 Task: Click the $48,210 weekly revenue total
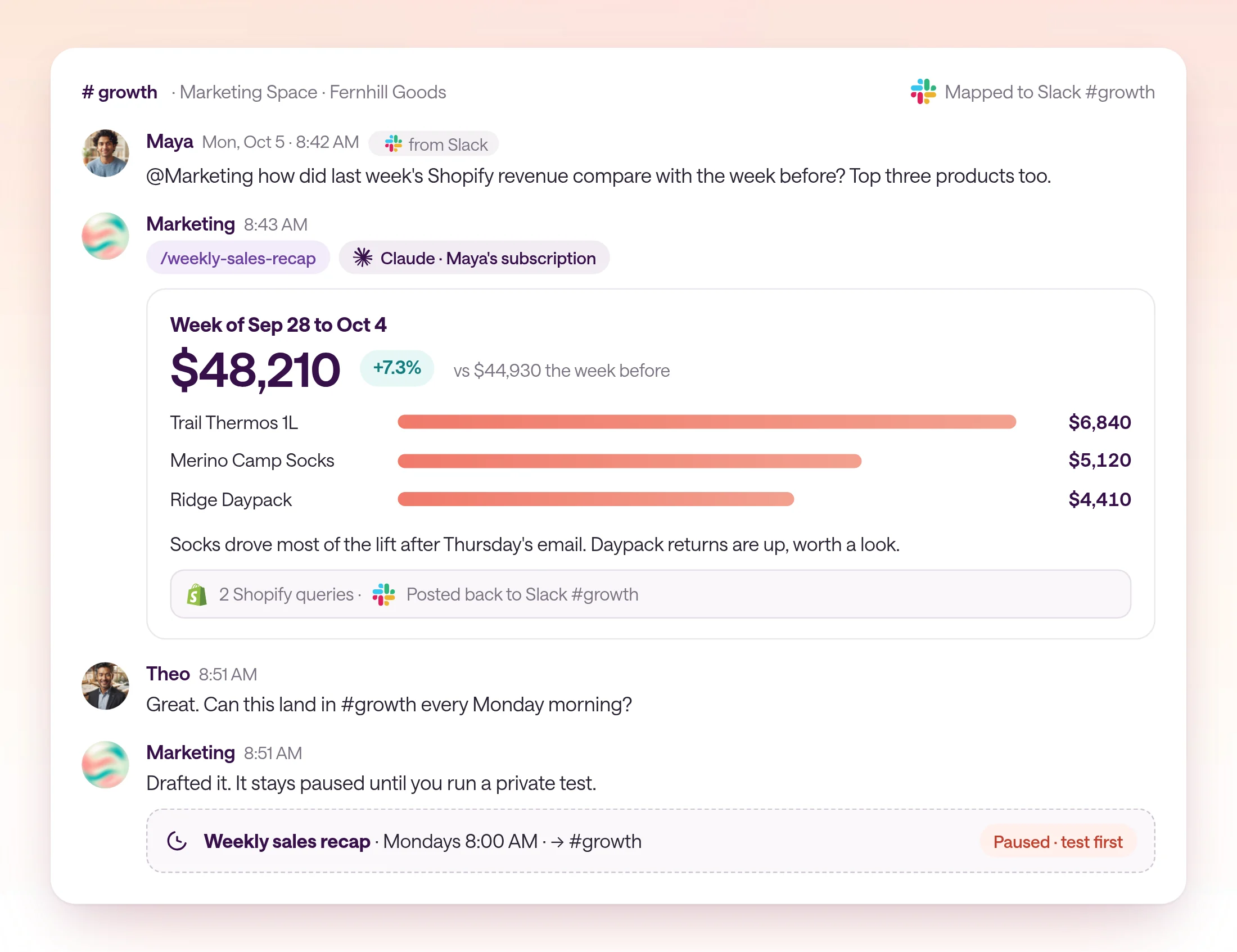(x=255, y=370)
